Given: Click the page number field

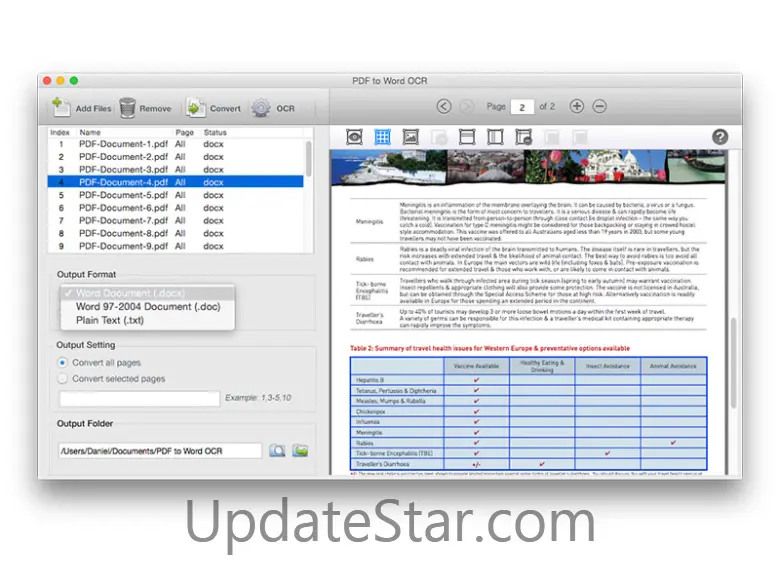Looking at the screenshot, I should pos(522,107).
